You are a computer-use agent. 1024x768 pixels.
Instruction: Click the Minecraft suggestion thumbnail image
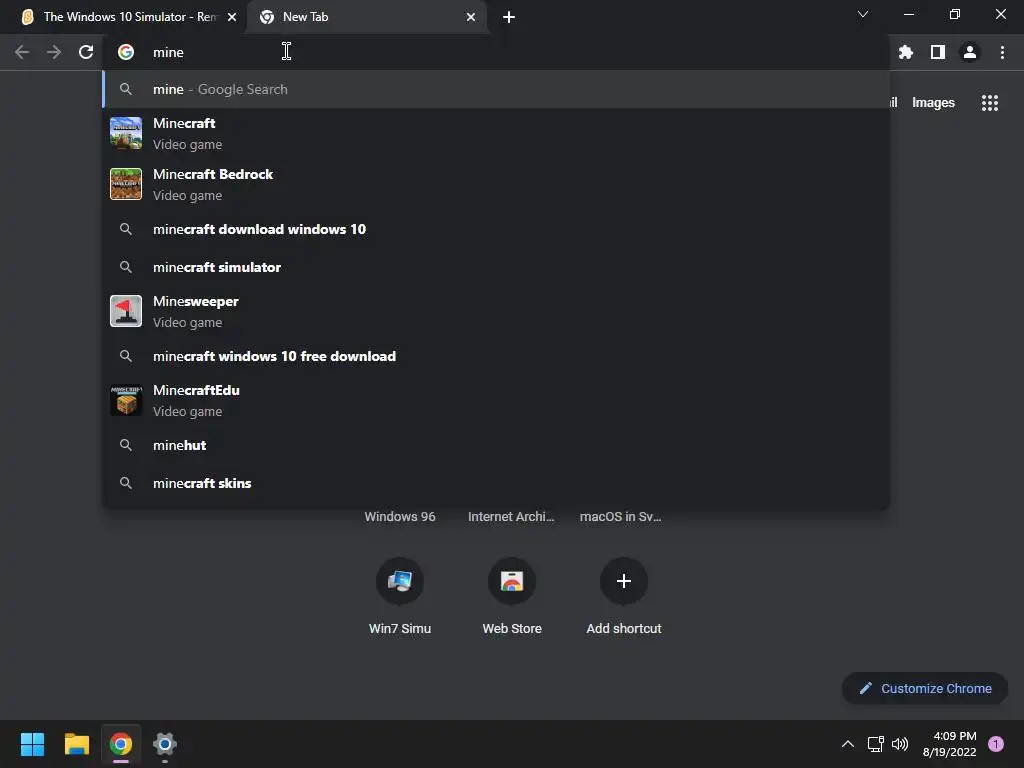(126, 133)
